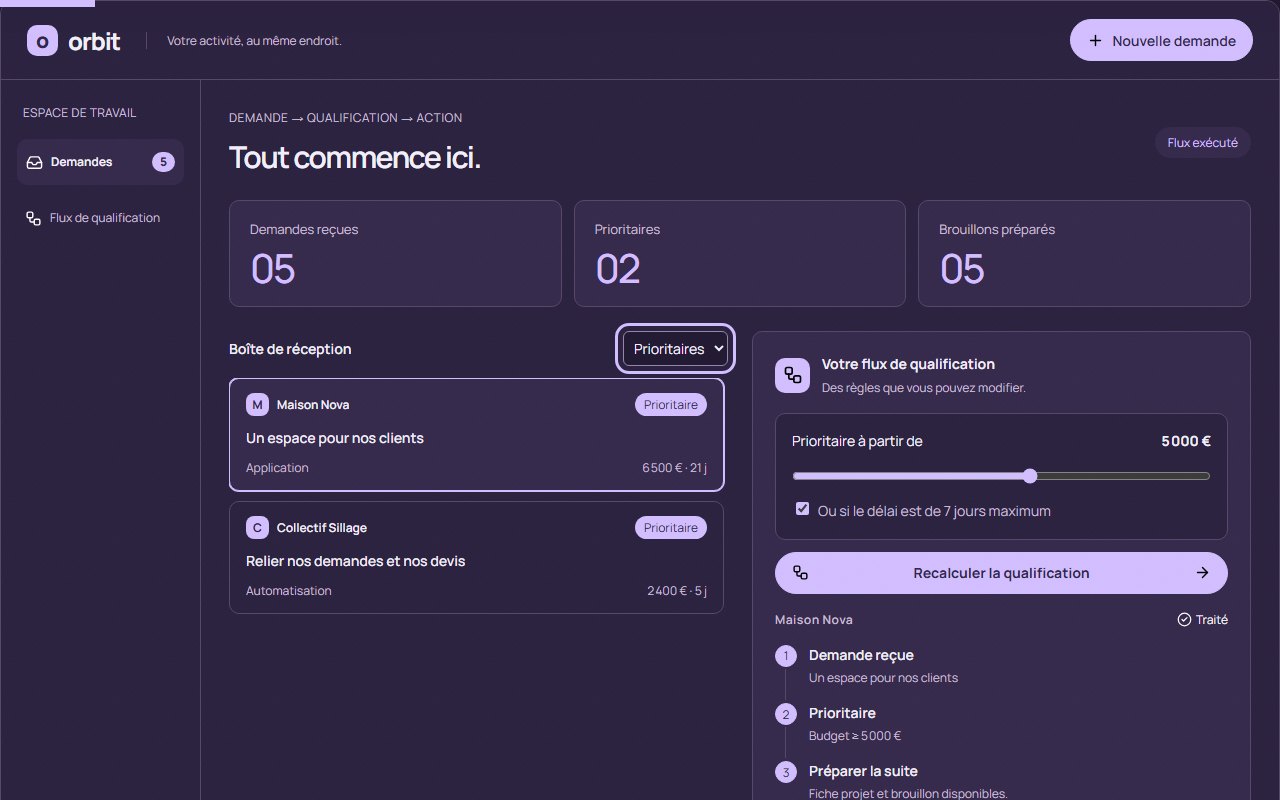Image resolution: width=1280 pixels, height=800 pixels.
Task: Click the "6 500 € · 21 j" text
Action: click(x=674, y=468)
